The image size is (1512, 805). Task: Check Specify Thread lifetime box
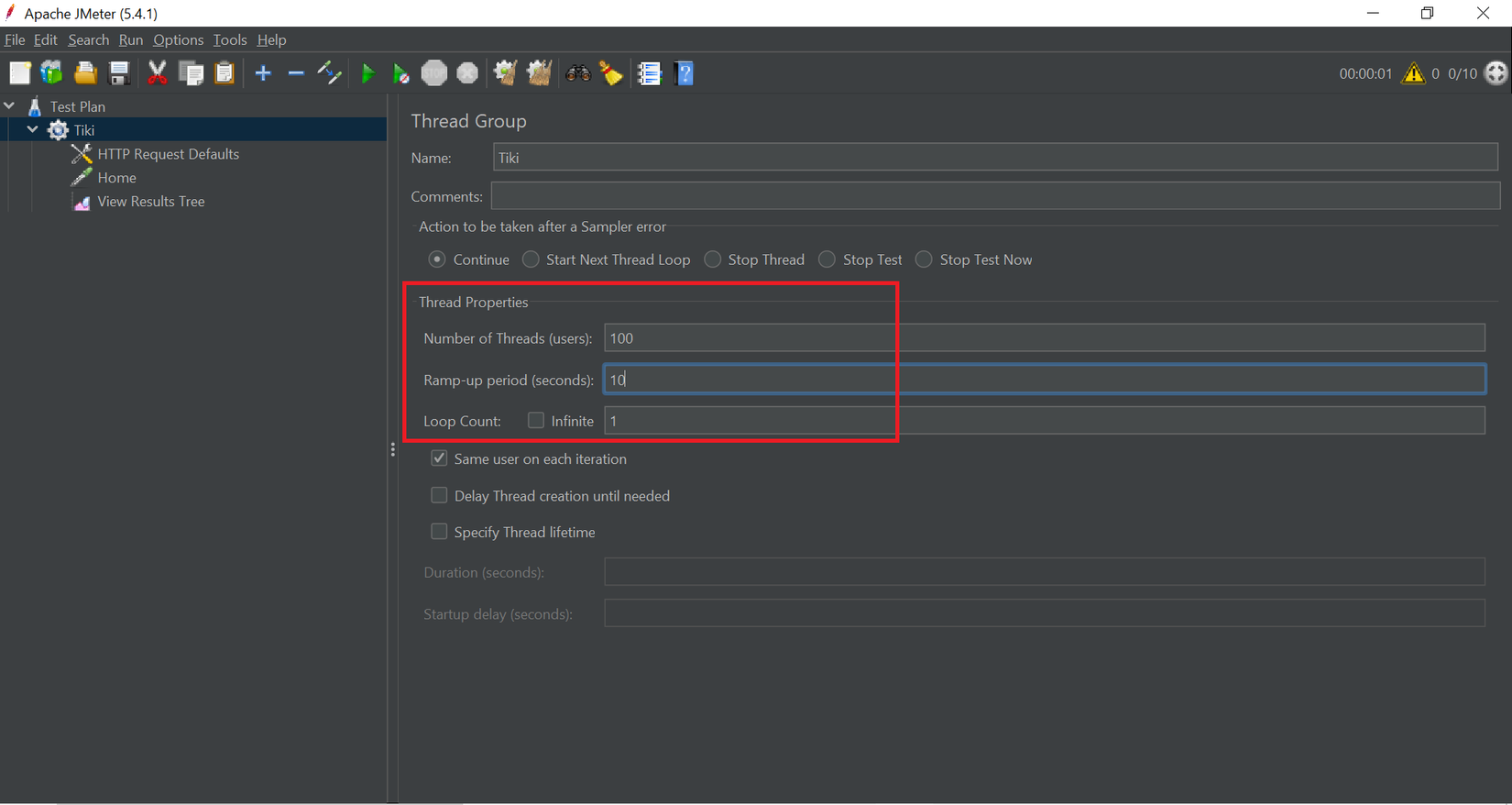439,532
